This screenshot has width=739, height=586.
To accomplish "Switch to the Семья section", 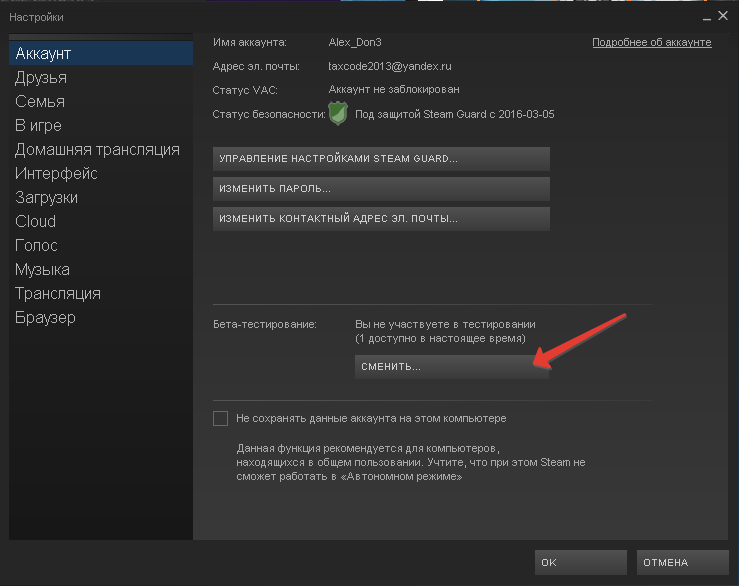I will point(40,101).
